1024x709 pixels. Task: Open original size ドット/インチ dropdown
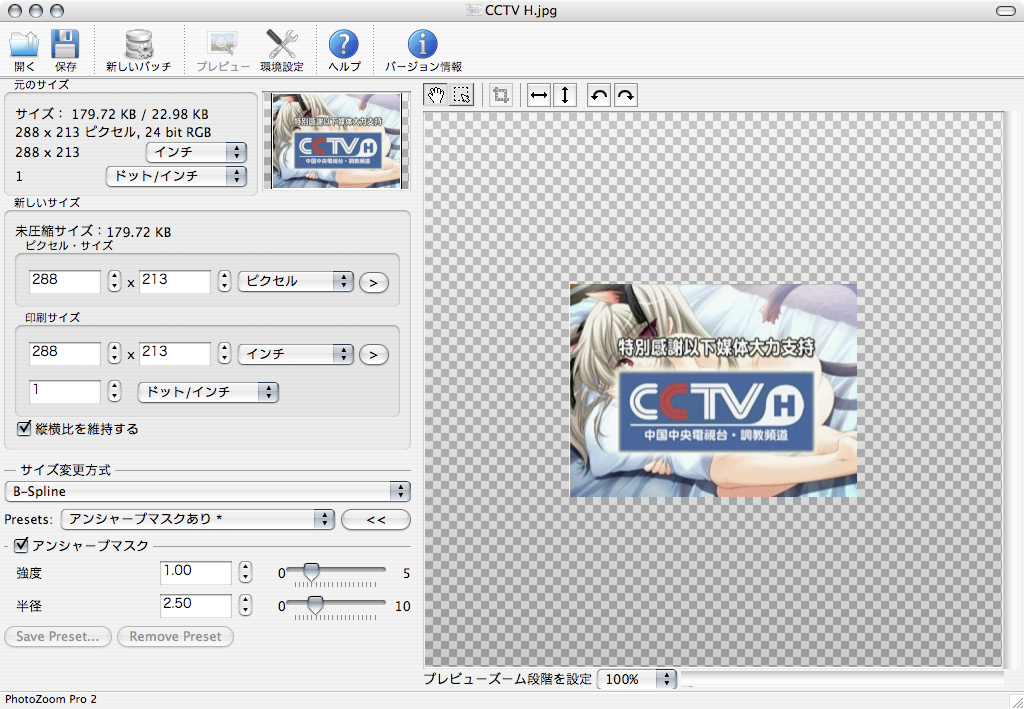(x=176, y=176)
